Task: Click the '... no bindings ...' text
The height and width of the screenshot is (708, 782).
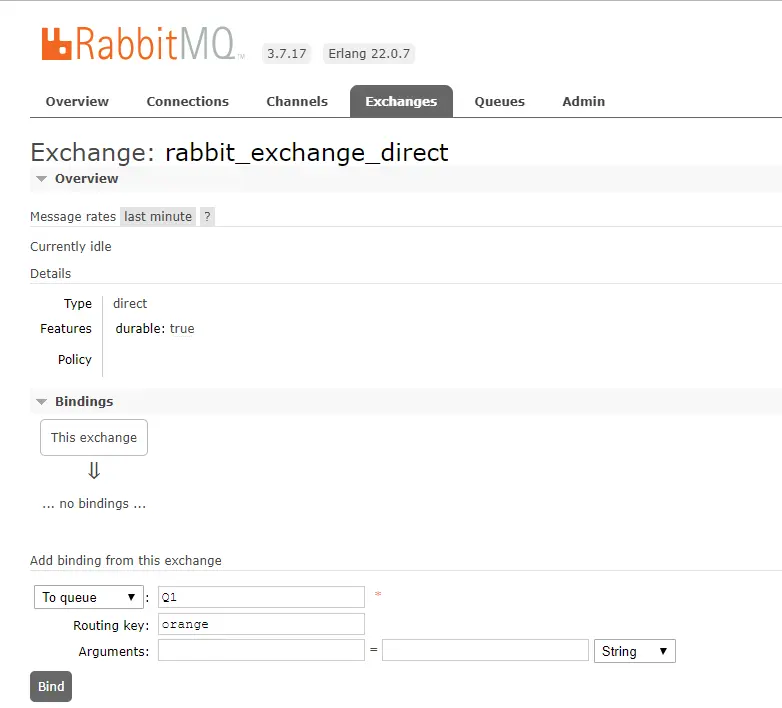Action: coord(94,504)
